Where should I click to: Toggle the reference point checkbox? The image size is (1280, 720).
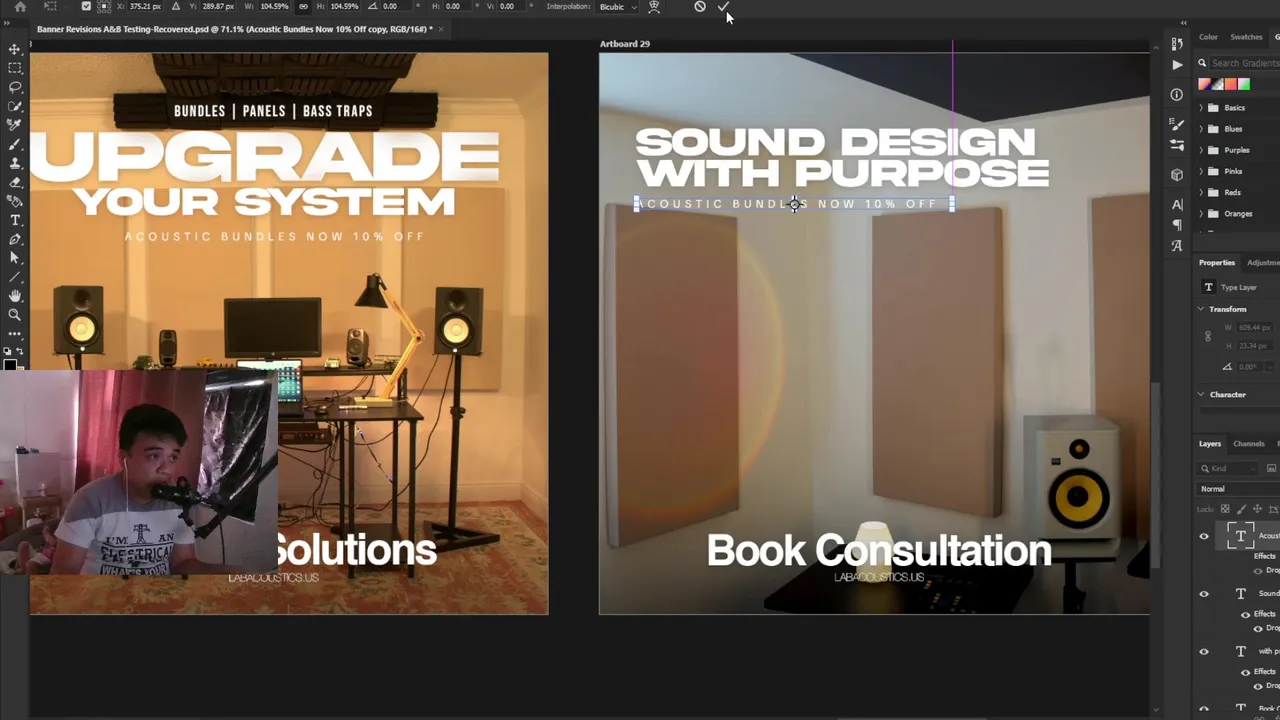86,6
